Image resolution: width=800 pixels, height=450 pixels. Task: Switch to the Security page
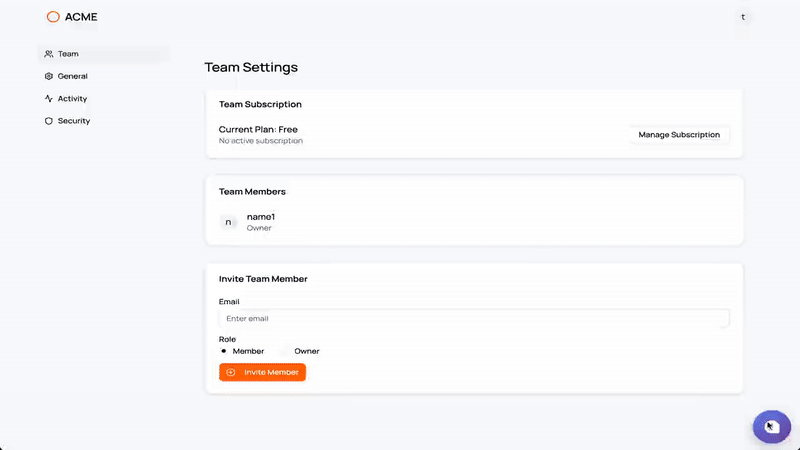pyautogui.click(x=104, y=121)
